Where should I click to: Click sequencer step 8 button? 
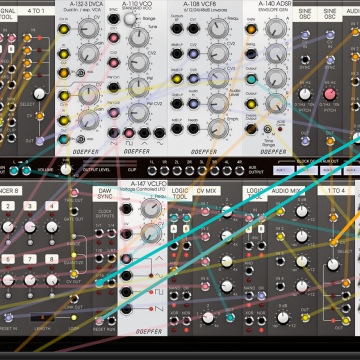tap(52, 259)
